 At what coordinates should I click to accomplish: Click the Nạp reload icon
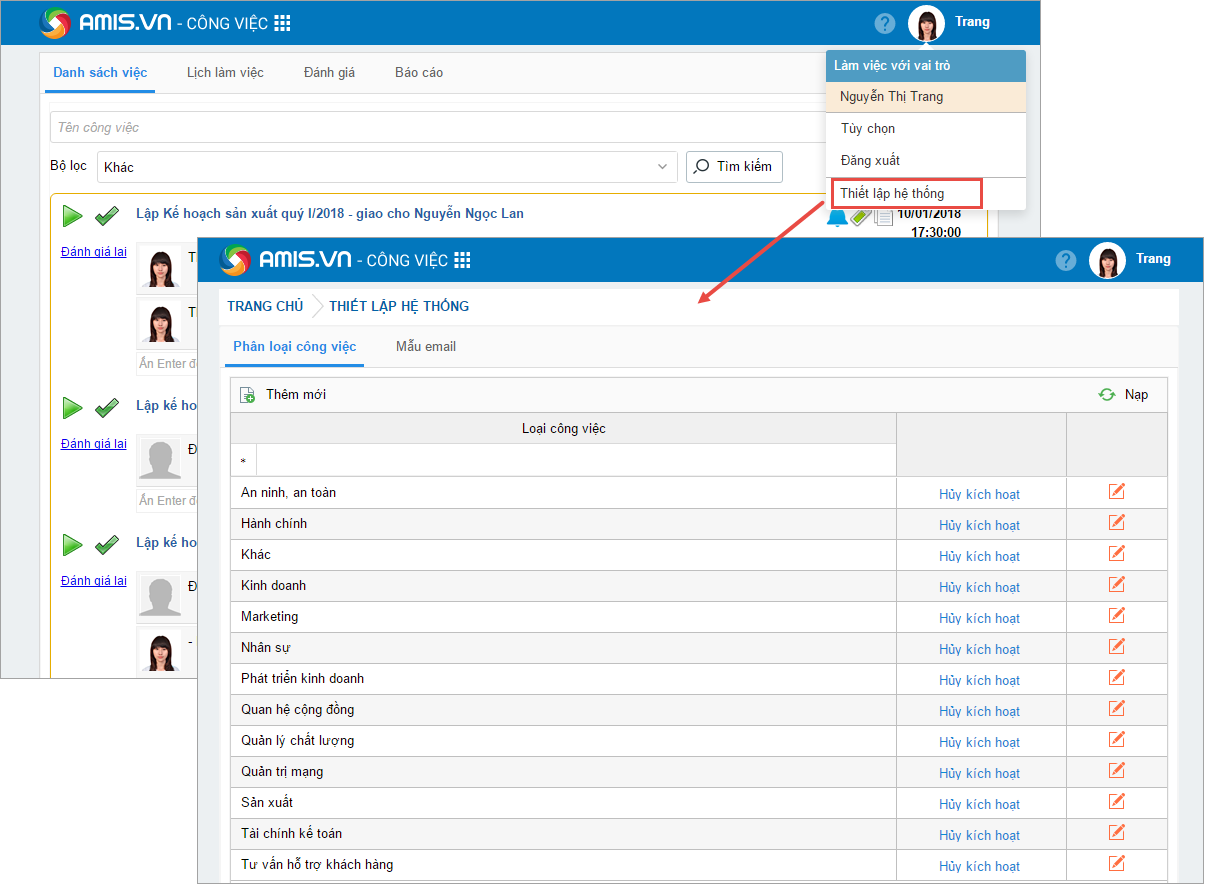tap(1107, 395)
